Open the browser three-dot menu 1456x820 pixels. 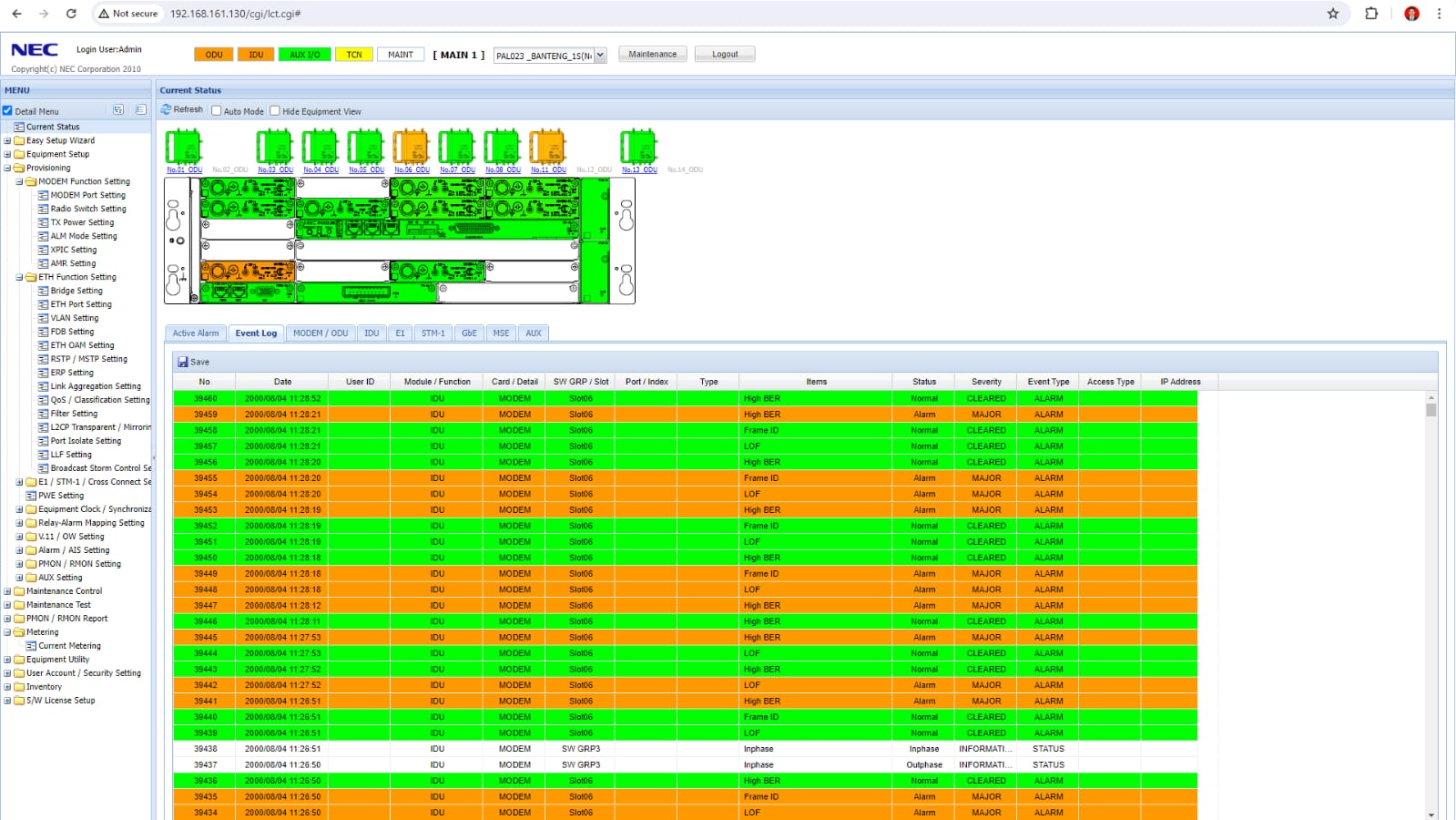pyautogui.click(x=1440, y=14)
